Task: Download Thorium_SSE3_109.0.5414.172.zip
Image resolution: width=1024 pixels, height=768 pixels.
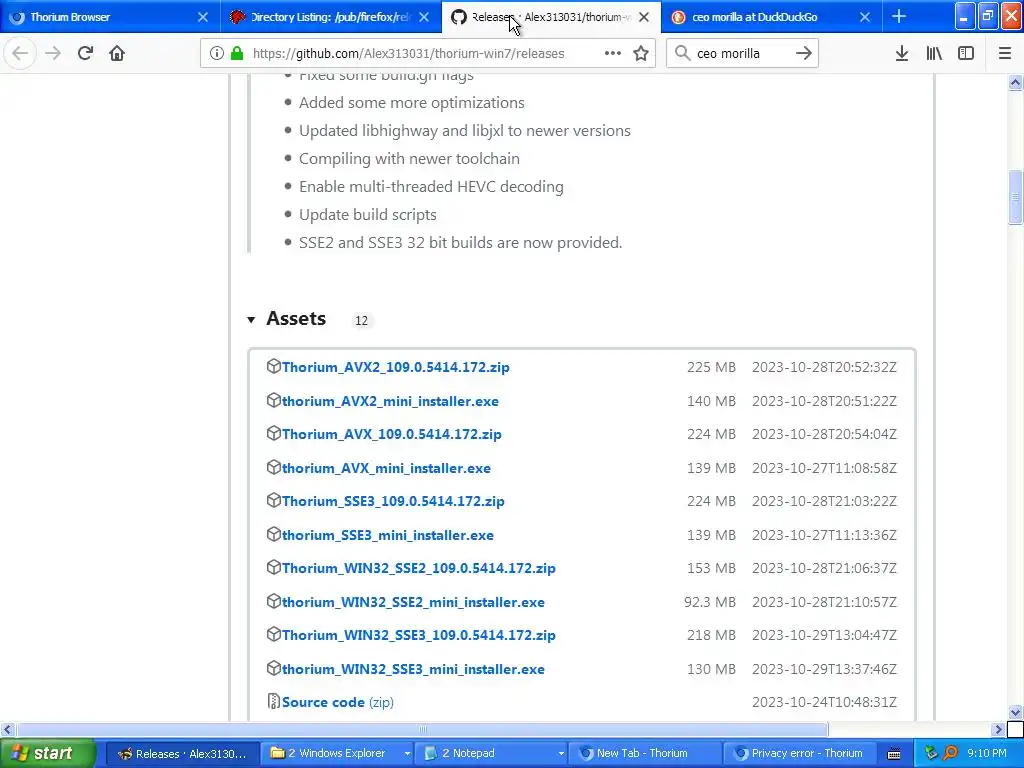Action: pos(393,502)
